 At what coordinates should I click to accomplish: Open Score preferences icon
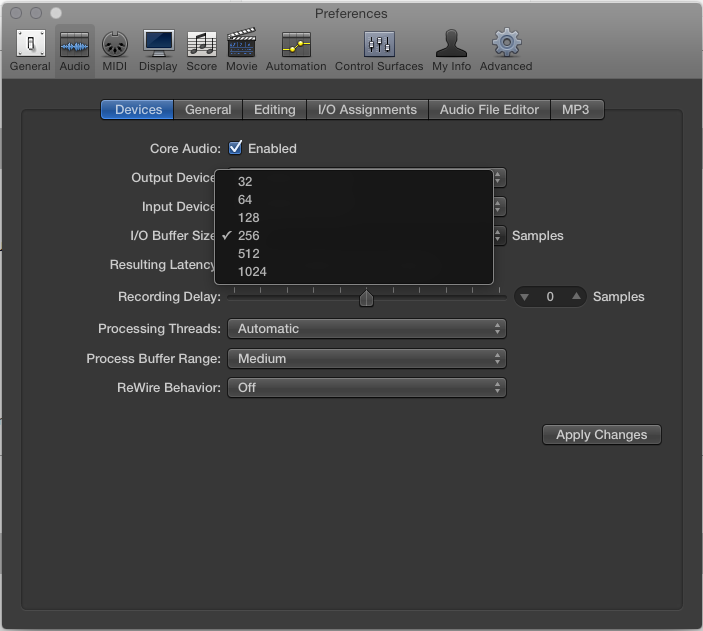point(202,44)
